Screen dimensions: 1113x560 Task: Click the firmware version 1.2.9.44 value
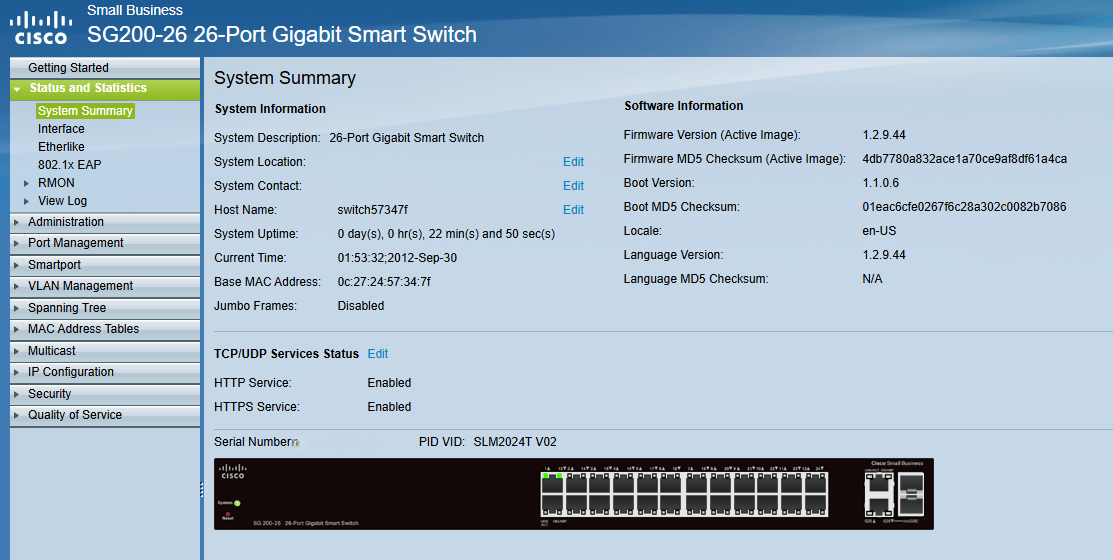pyautogui.click(x=884, y=135)
